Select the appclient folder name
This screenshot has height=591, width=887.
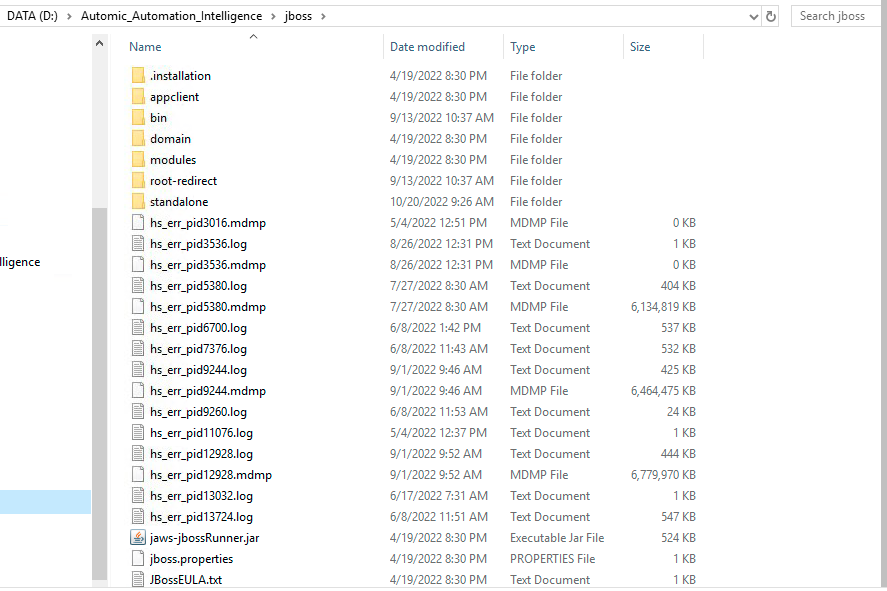point(175,97)
